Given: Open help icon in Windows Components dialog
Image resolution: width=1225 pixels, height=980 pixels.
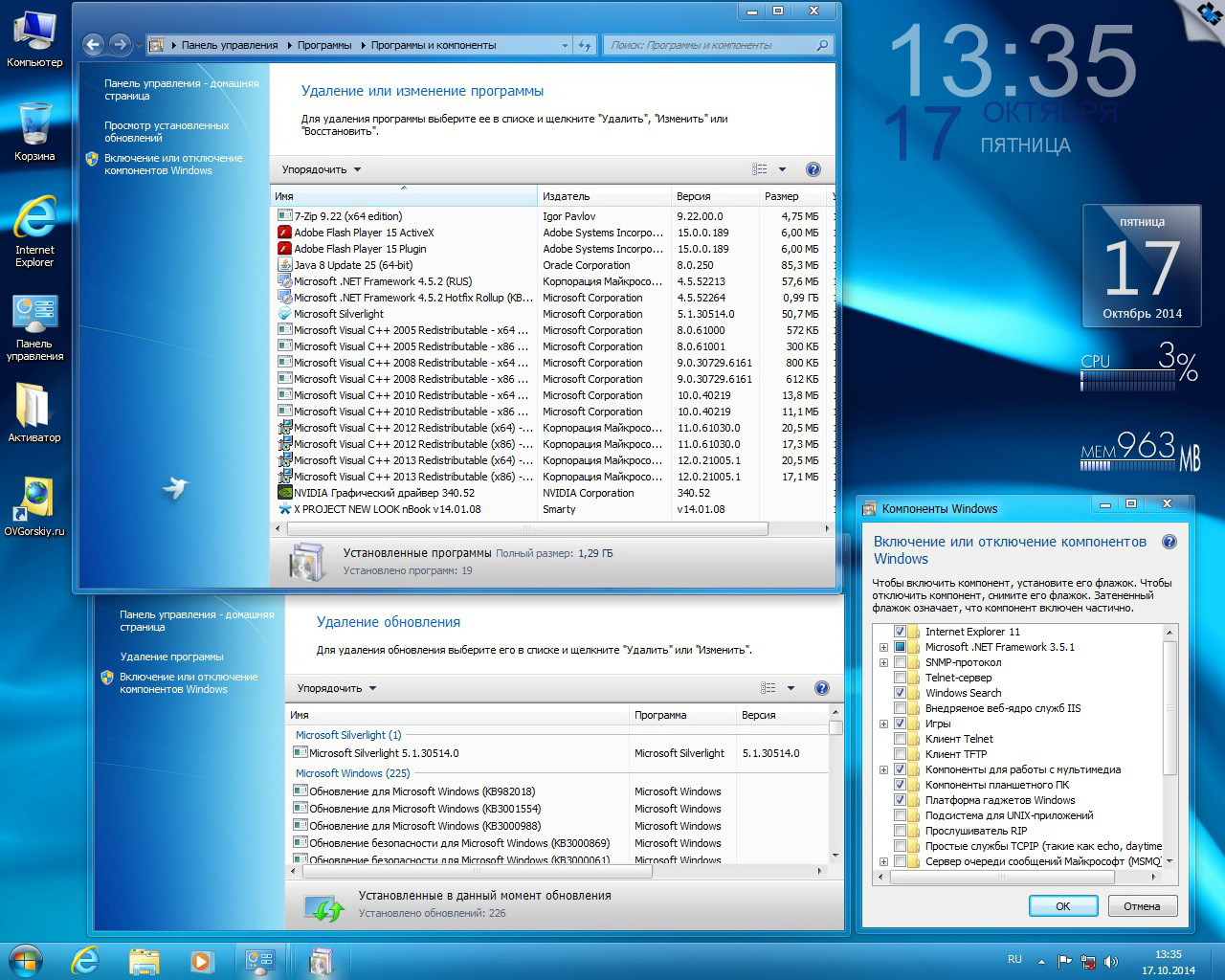Looking at the screenshot, I should tap(1169, 542).
